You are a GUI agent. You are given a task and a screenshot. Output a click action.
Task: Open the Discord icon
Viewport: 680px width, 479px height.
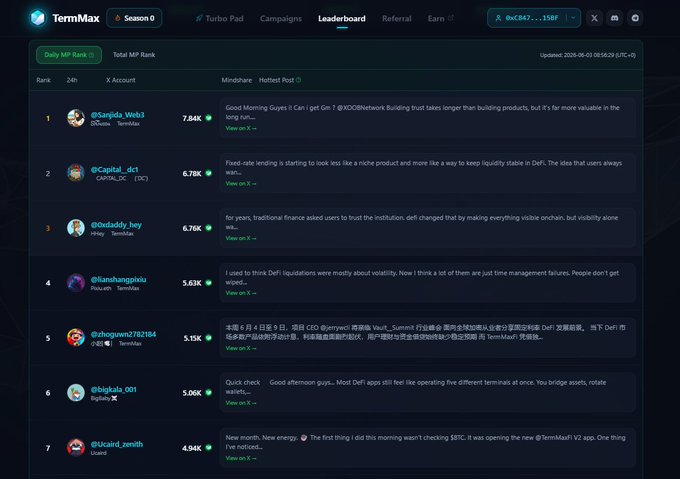pos(615,18)
